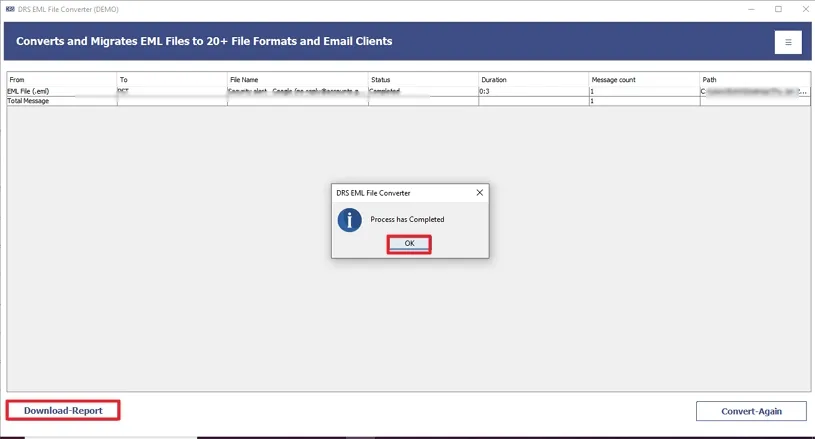Click the app icon in title bar
The image size is (815, 439).
(10, 9)
